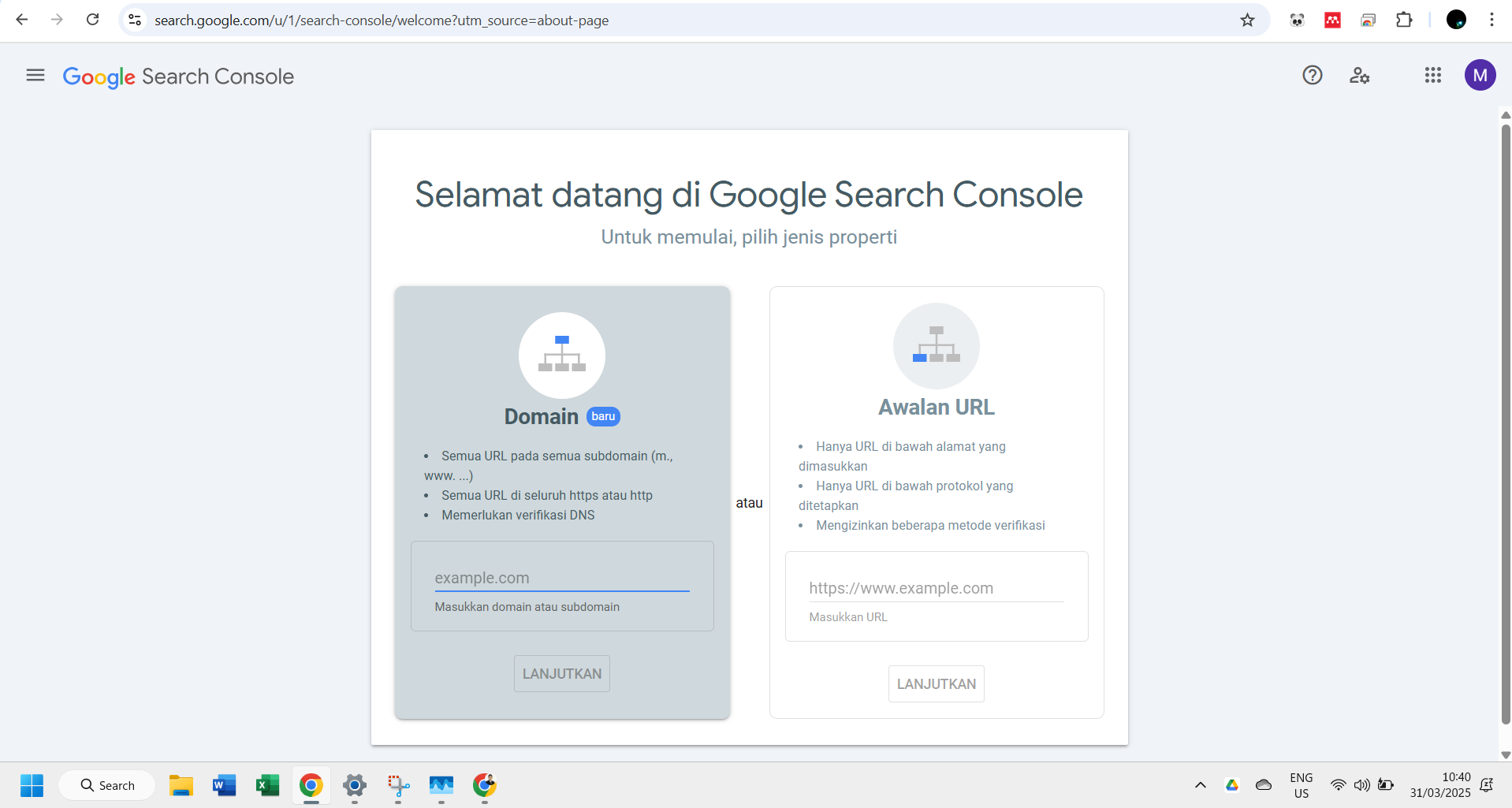Screen dimensions: 1512x808
Task: Click the Awalan URL heading
Action: pos(937,407)
